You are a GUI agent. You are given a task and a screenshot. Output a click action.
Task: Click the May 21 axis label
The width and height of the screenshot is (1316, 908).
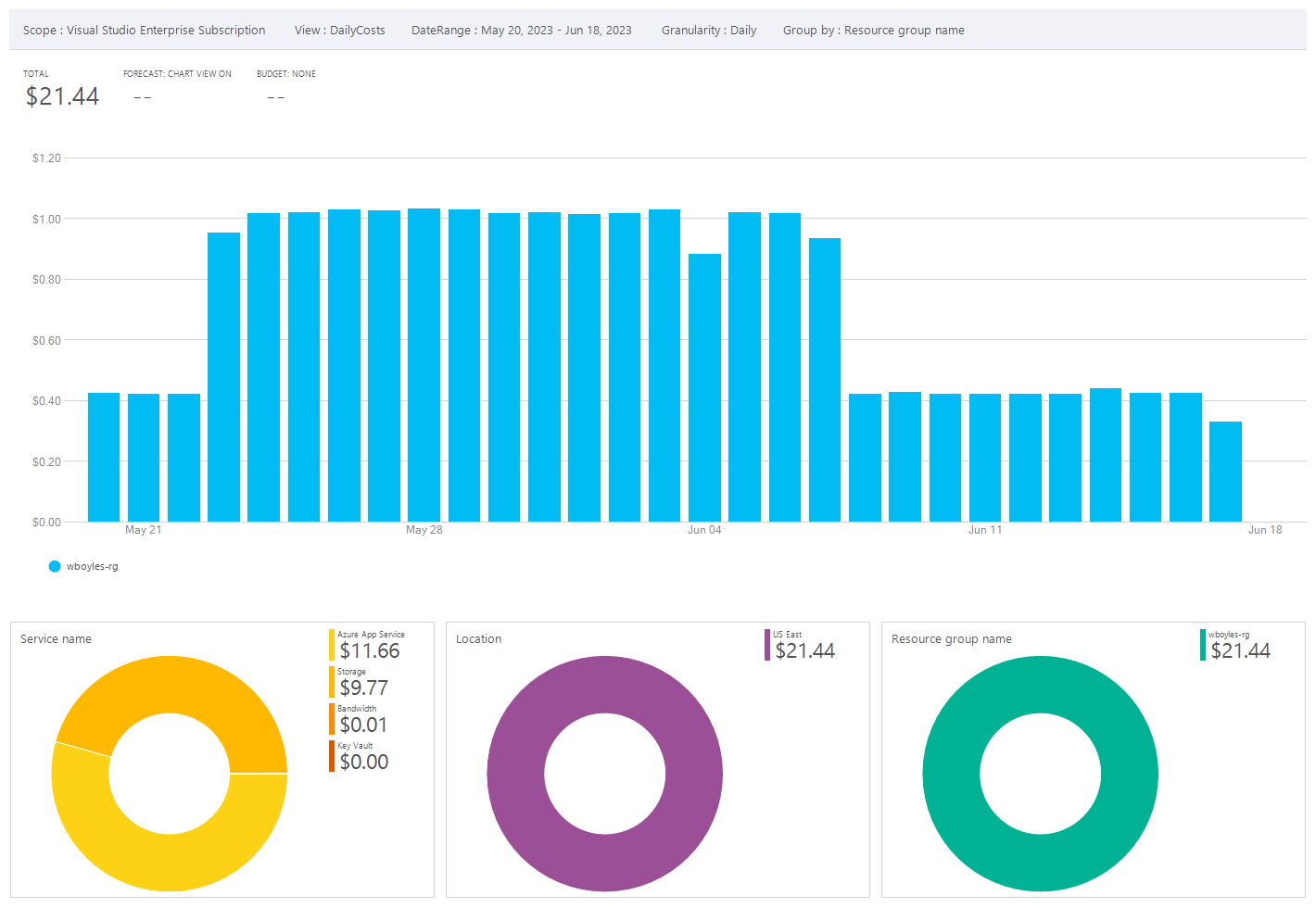tap(144, 530)
